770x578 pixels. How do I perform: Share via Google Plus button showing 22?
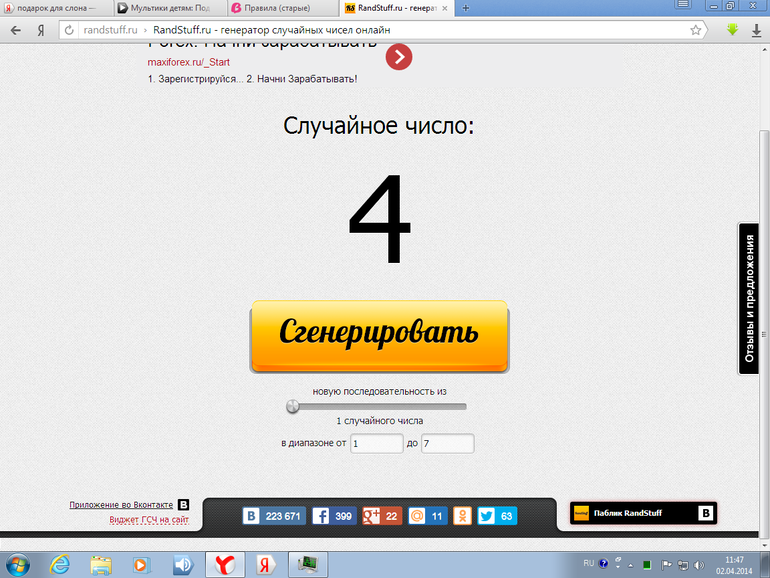tap(382, 516)
